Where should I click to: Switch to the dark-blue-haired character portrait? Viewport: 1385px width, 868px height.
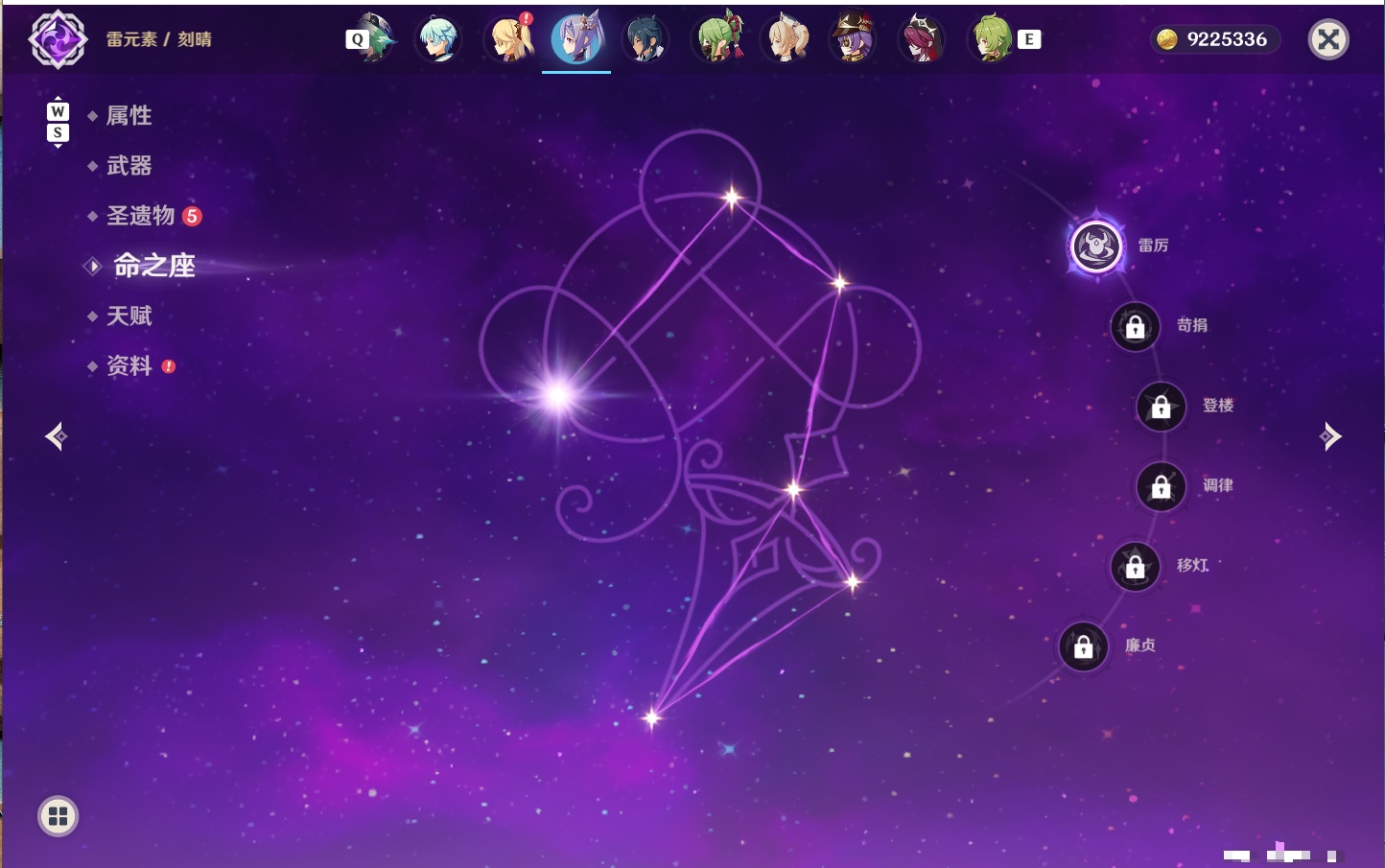pos(645,39)
